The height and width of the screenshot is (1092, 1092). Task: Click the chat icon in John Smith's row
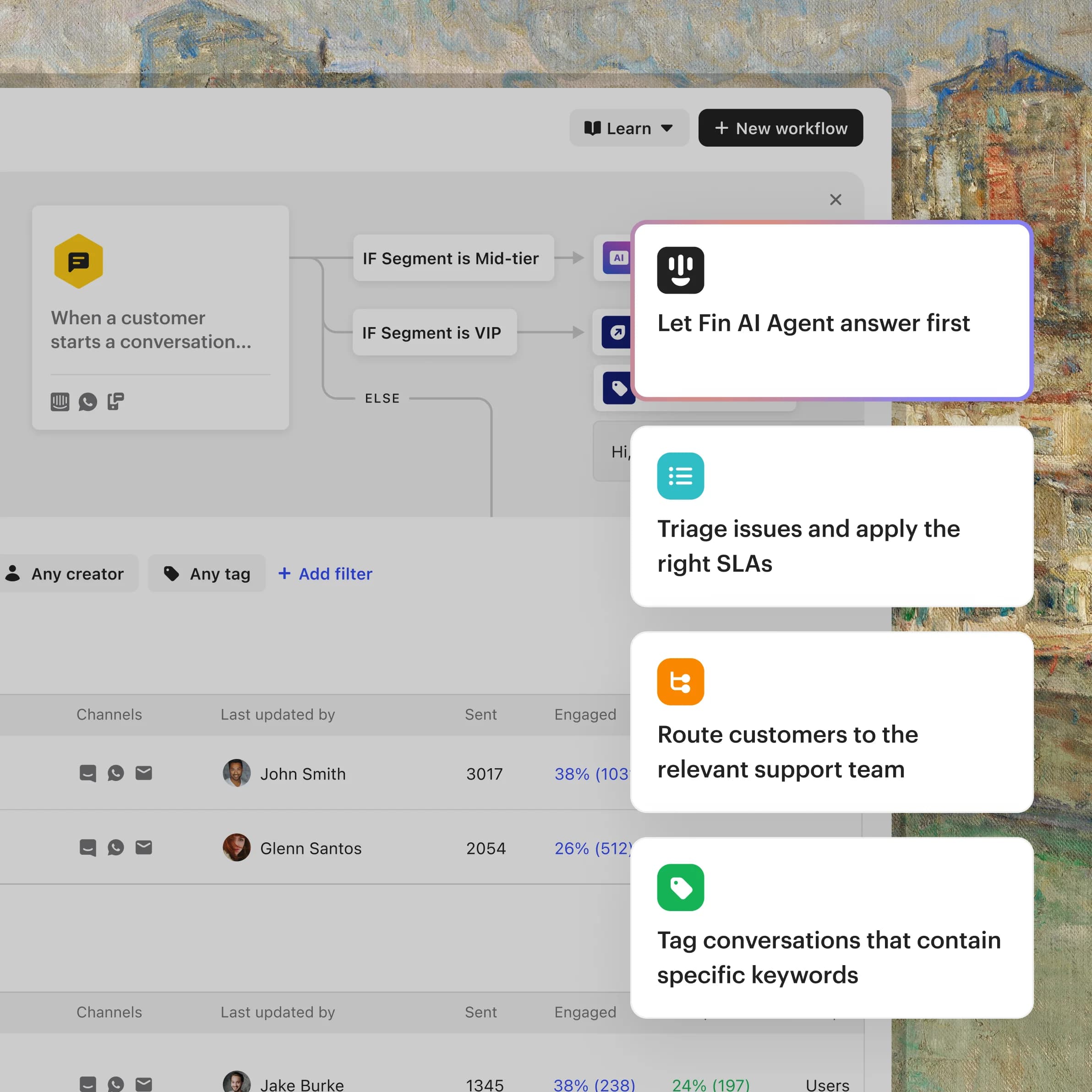(87, 773)
